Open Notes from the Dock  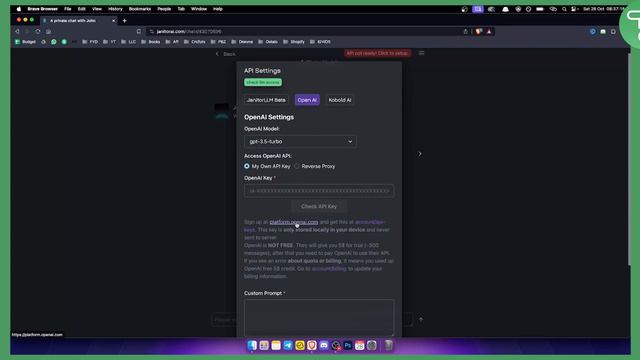tap(276, 346)
